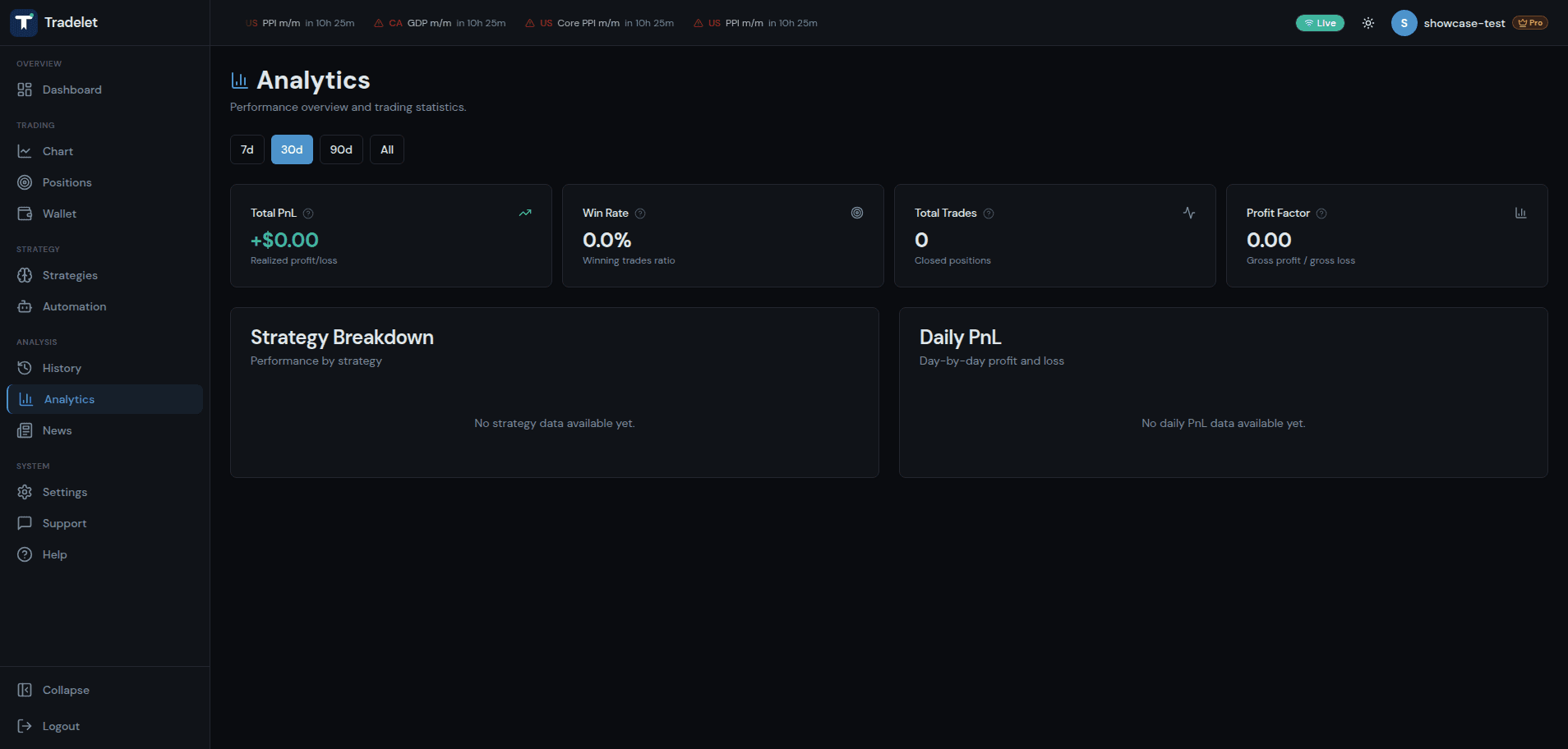Toggle light theme with the sun icon
Screen dimensions: 1568x749
point(1367,22)
